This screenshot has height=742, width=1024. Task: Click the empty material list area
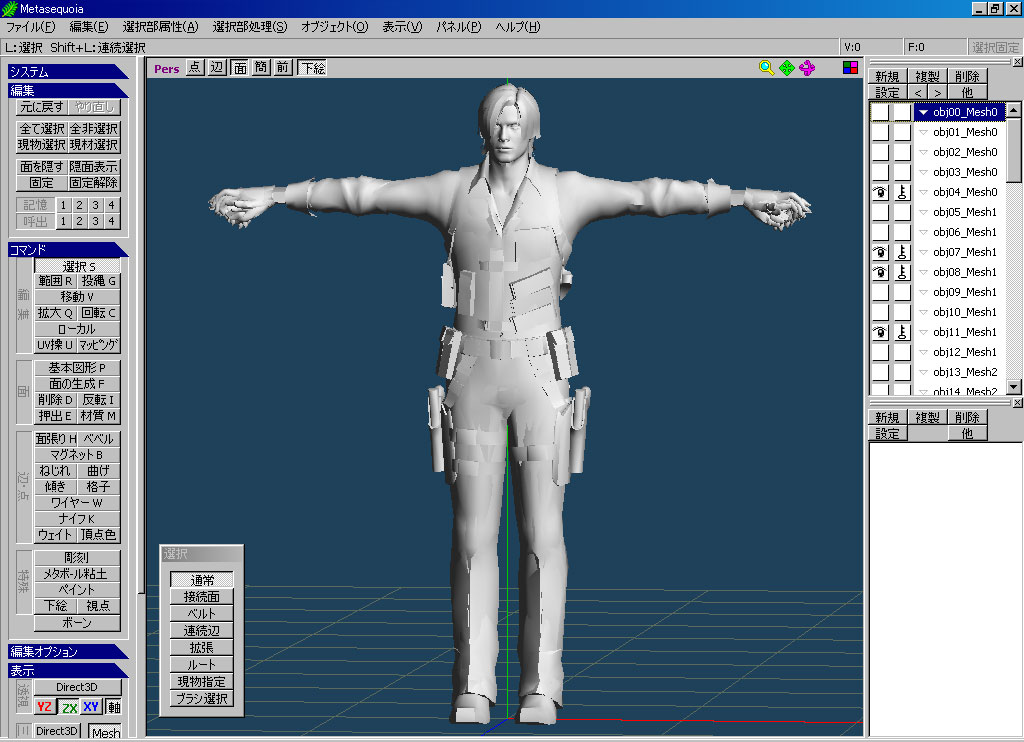[x=945, y=588]
